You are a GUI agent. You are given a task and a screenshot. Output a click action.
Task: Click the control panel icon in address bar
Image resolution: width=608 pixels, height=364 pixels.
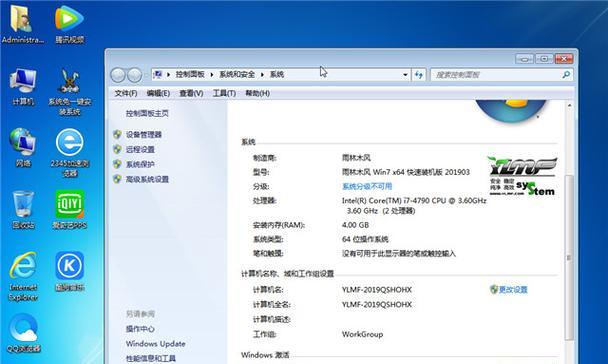(157, 74)
